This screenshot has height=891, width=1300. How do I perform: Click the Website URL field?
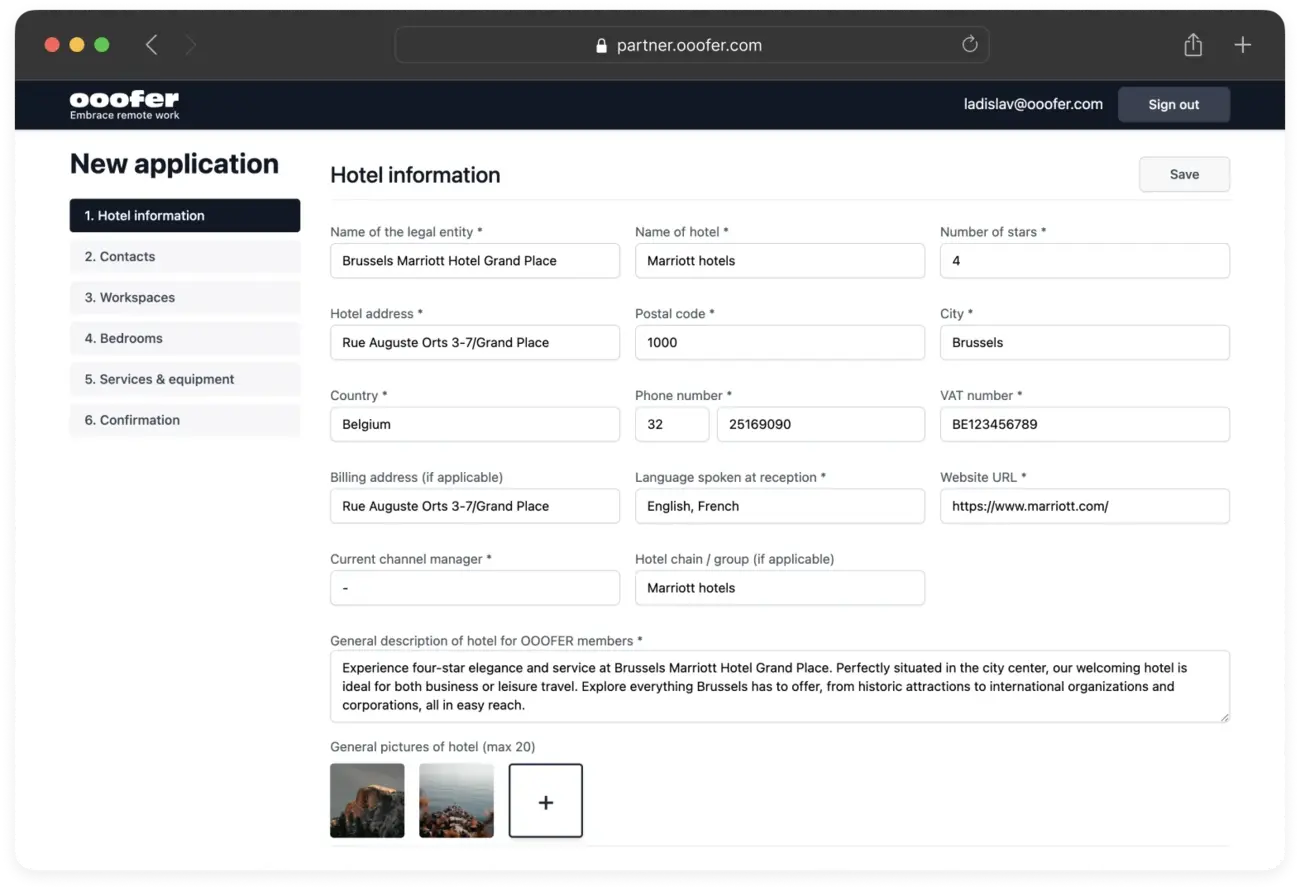click(1085, 506)
